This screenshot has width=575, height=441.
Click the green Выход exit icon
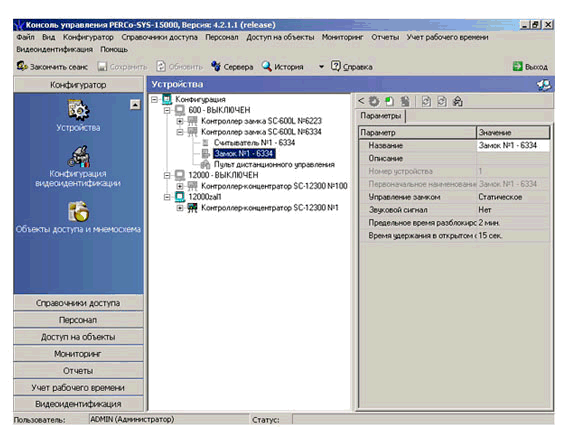517,67
